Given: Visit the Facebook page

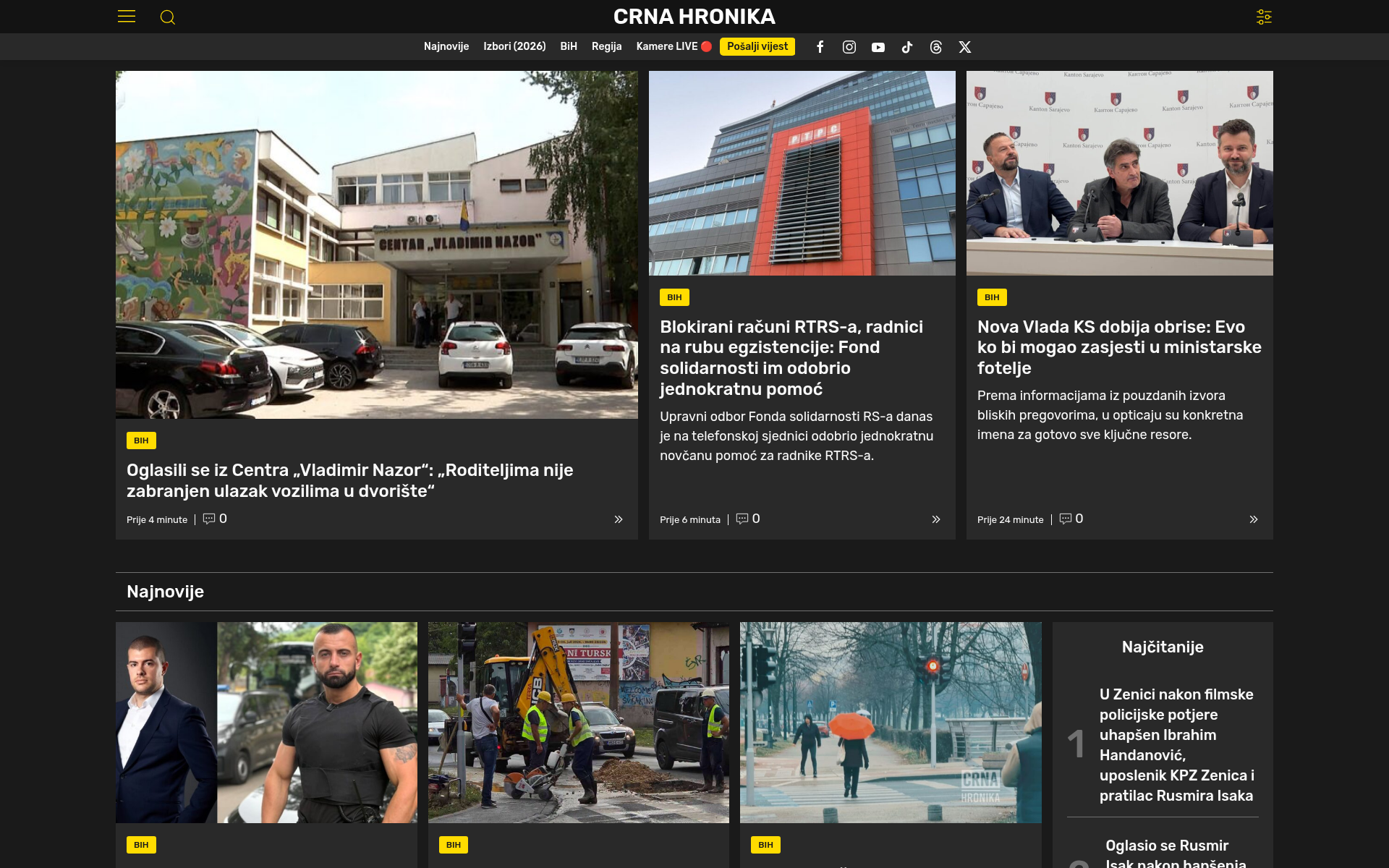Looking at the screenshot, I should tap(820, 47).
